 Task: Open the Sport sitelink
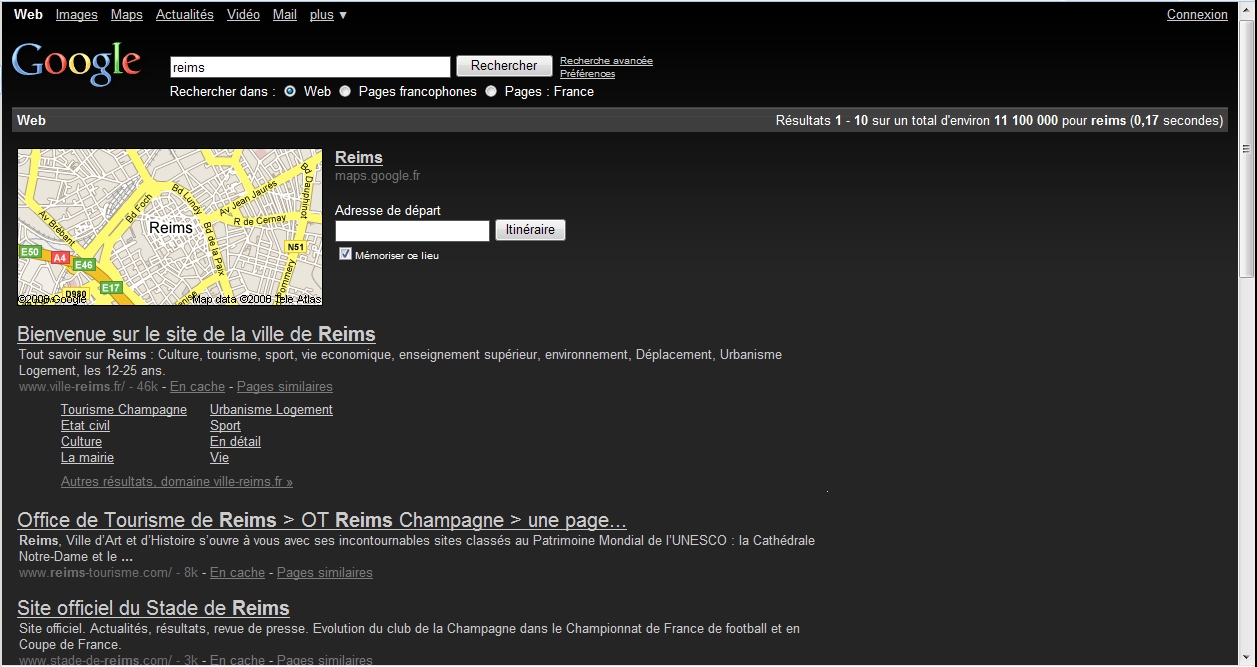225,426
